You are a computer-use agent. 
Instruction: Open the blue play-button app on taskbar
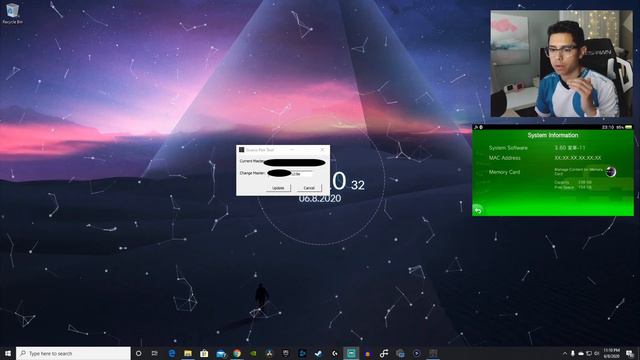pos(416,353)
